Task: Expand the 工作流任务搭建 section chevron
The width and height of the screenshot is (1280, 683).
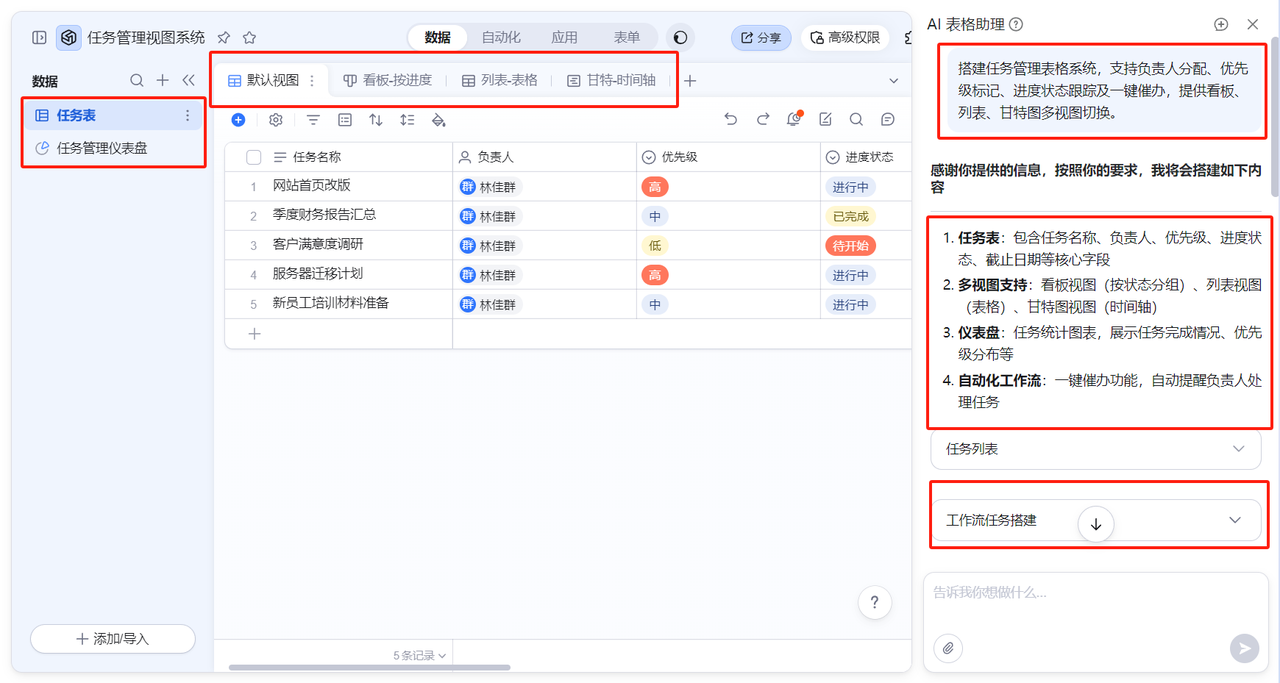Action: pos(1235,520)
